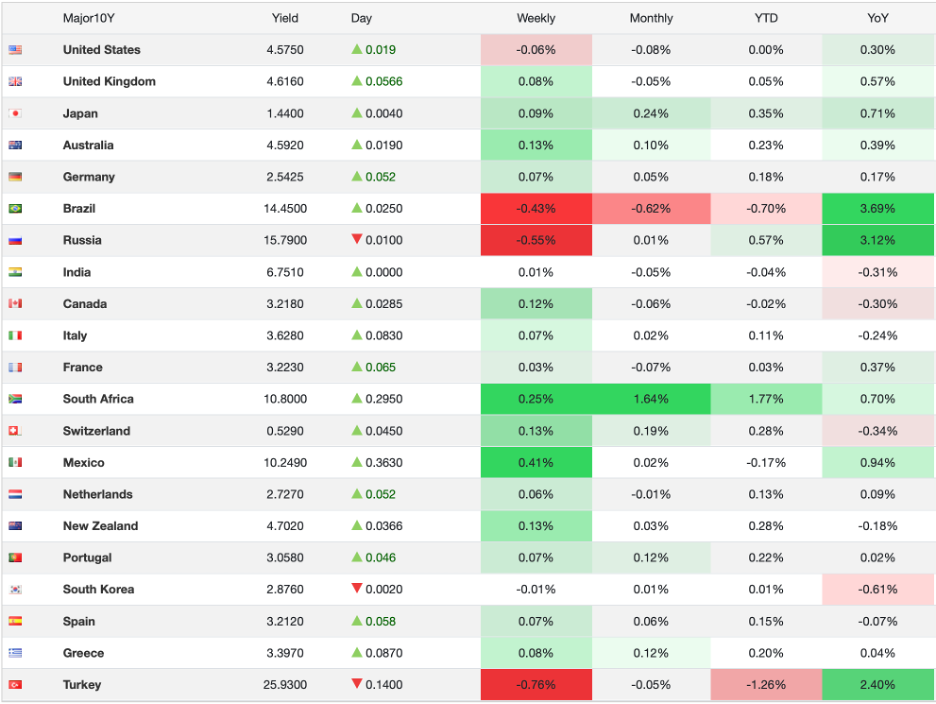Sort by the YoY column header

click(x=878, y=18)
